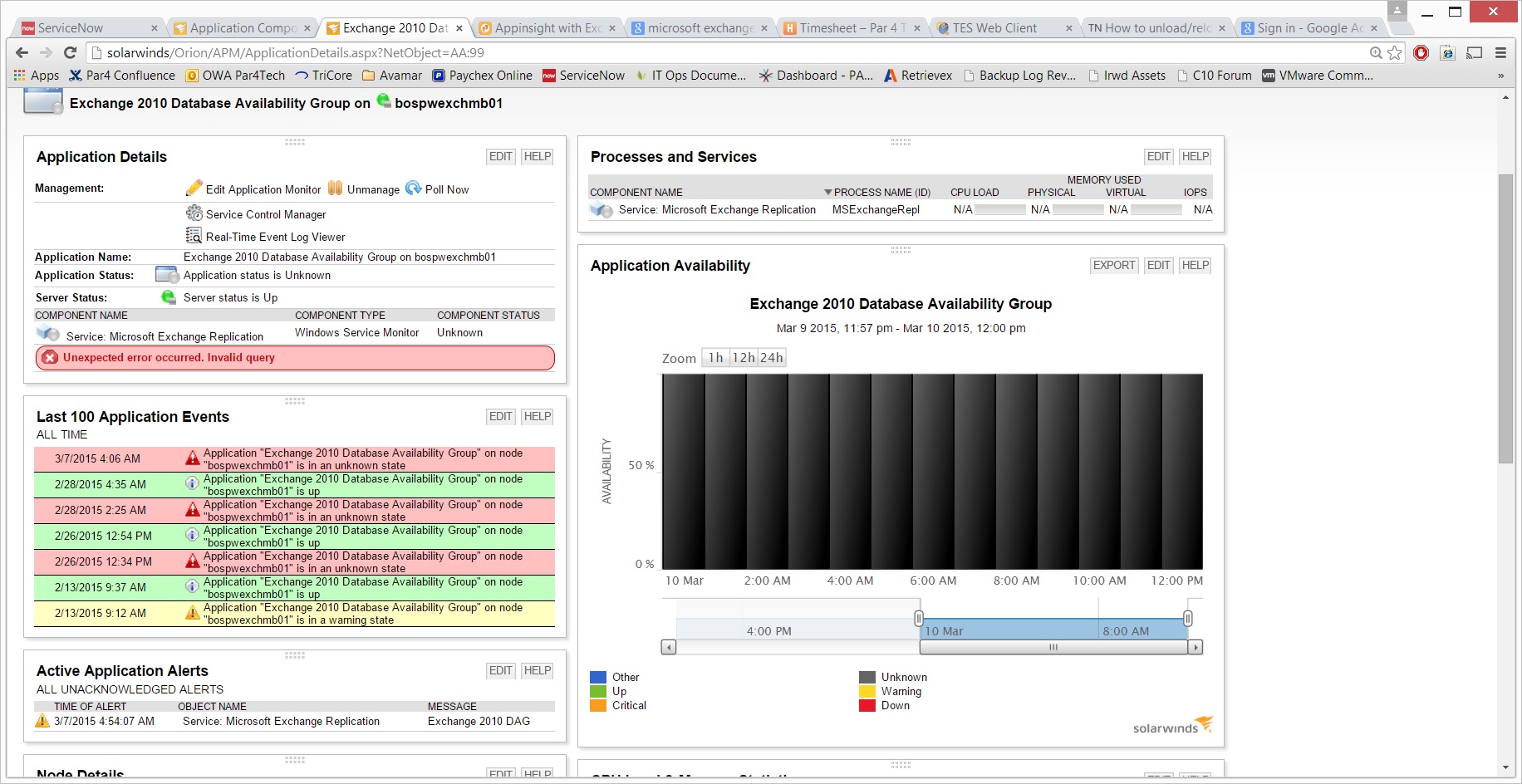The width and height of the screenshot is (1522, 784).
Task: Sort by the PROCESS NAME (ID) column arrow
Action: point(827,193)
